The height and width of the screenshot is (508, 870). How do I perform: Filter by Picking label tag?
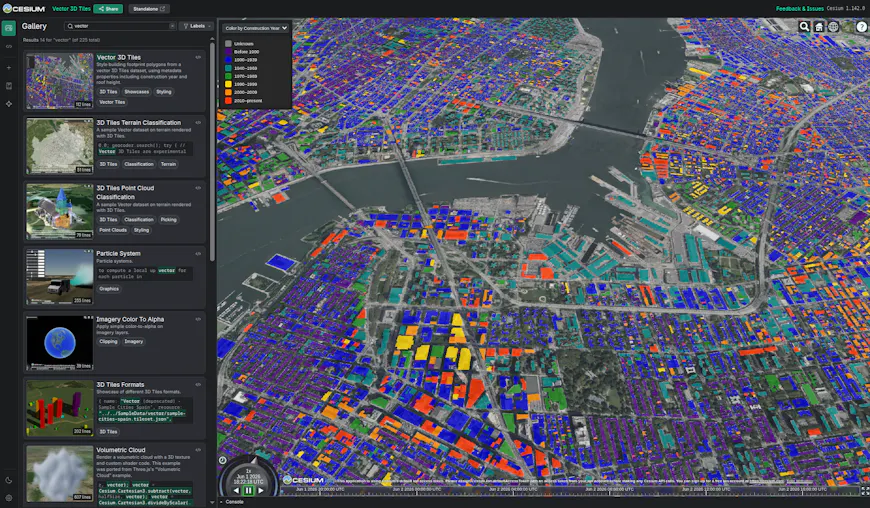169,220
